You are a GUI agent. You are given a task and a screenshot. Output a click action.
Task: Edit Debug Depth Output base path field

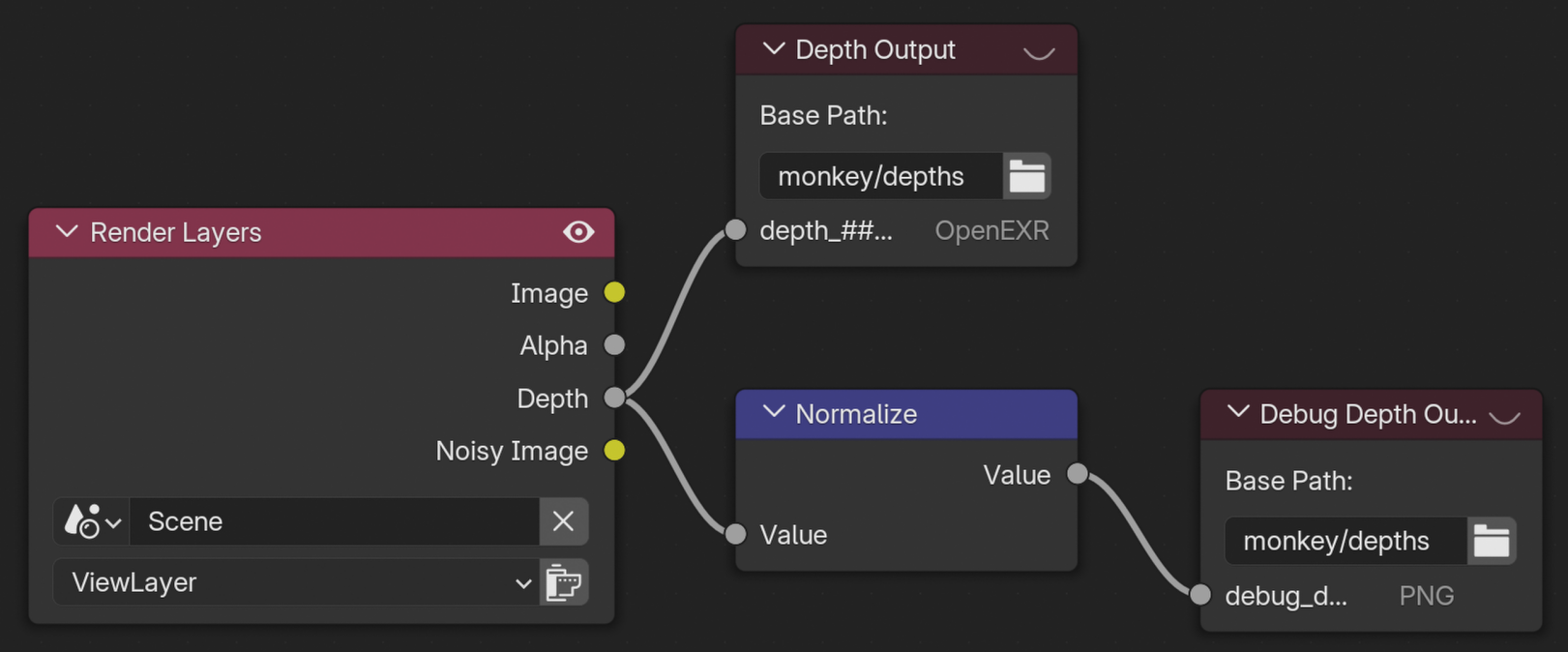click(1345, 541)
